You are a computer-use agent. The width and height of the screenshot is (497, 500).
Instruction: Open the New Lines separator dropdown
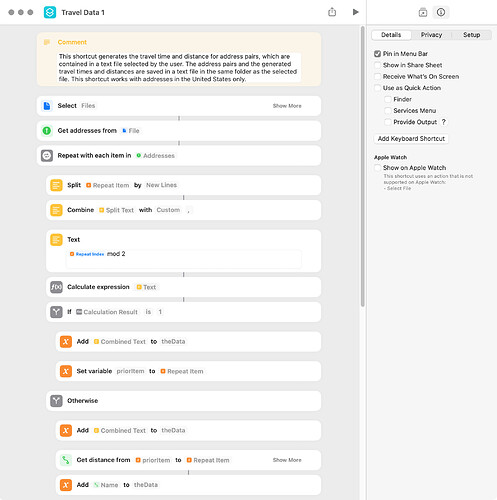click(161, 185)
